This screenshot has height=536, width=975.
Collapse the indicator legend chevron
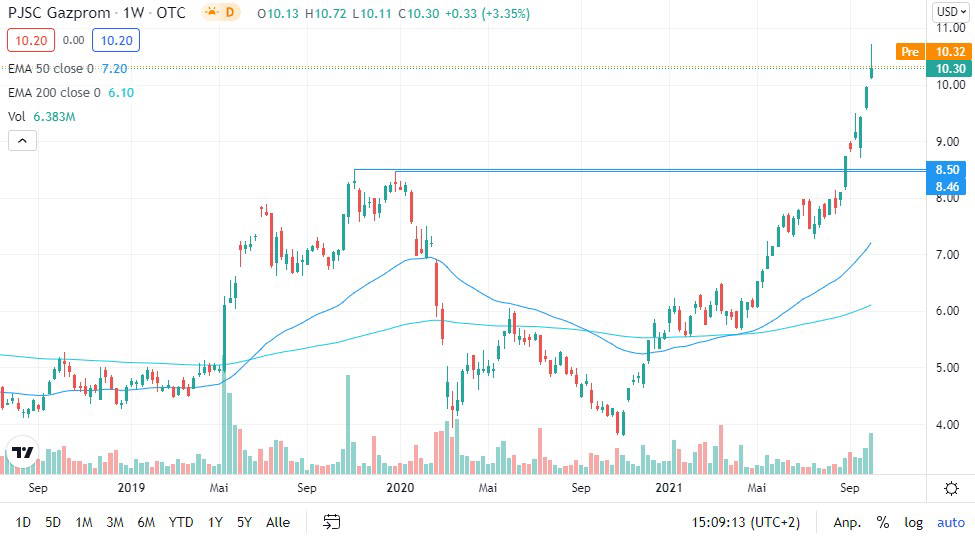pos(22,141)
